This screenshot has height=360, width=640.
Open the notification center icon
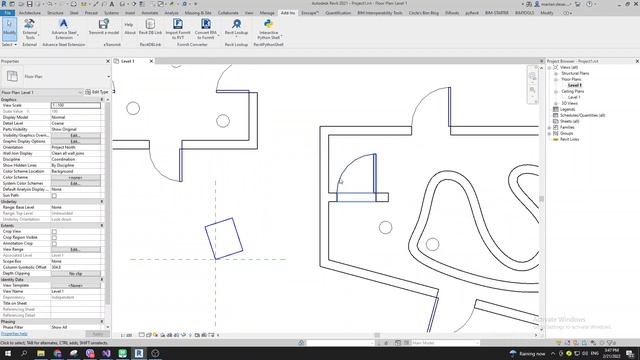point(630,353)
